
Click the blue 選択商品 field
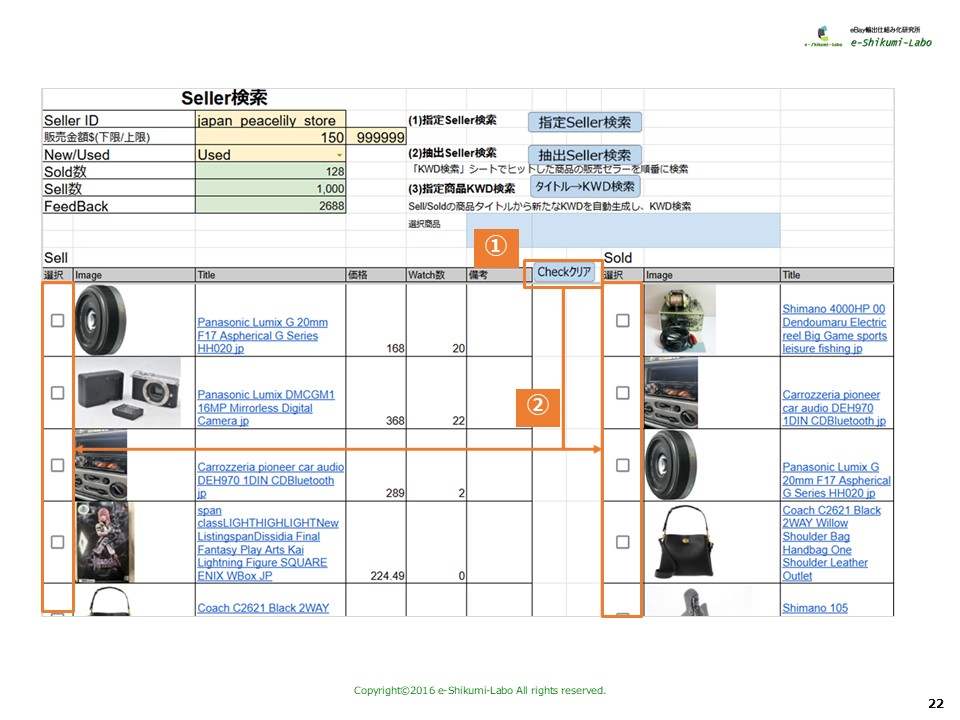tap(623, 230)
